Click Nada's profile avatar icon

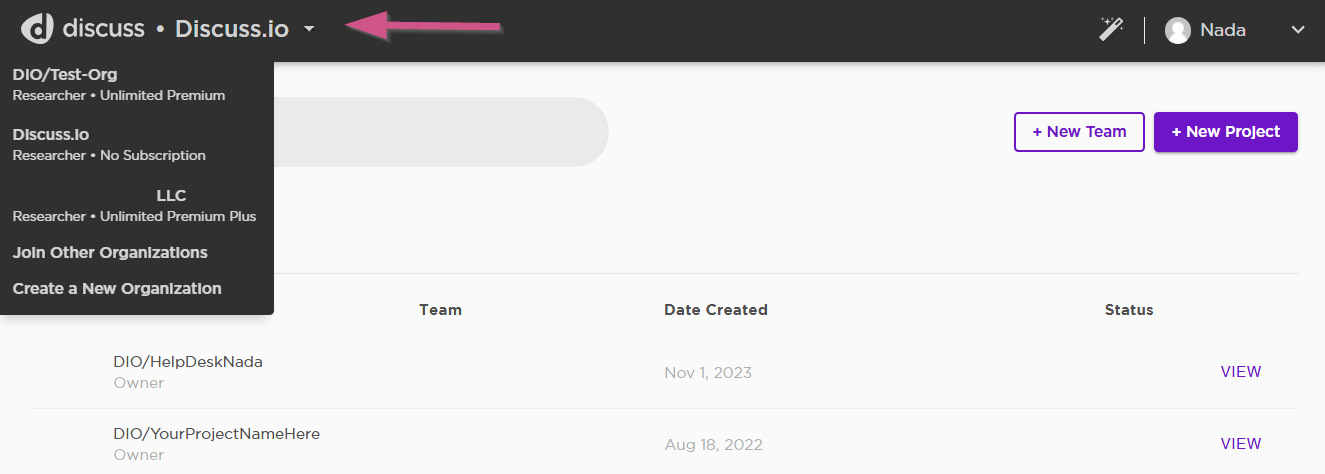(x=1178, y=30)
